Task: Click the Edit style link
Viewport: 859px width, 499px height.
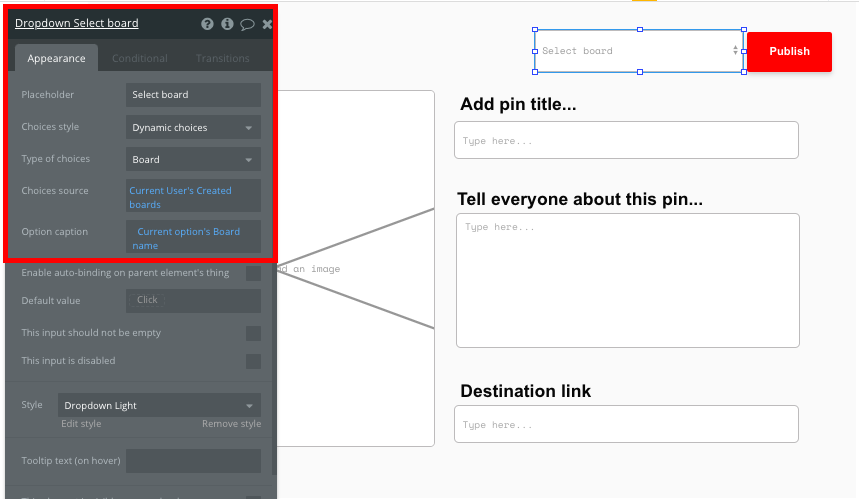Action: click(x=81, y=424)
